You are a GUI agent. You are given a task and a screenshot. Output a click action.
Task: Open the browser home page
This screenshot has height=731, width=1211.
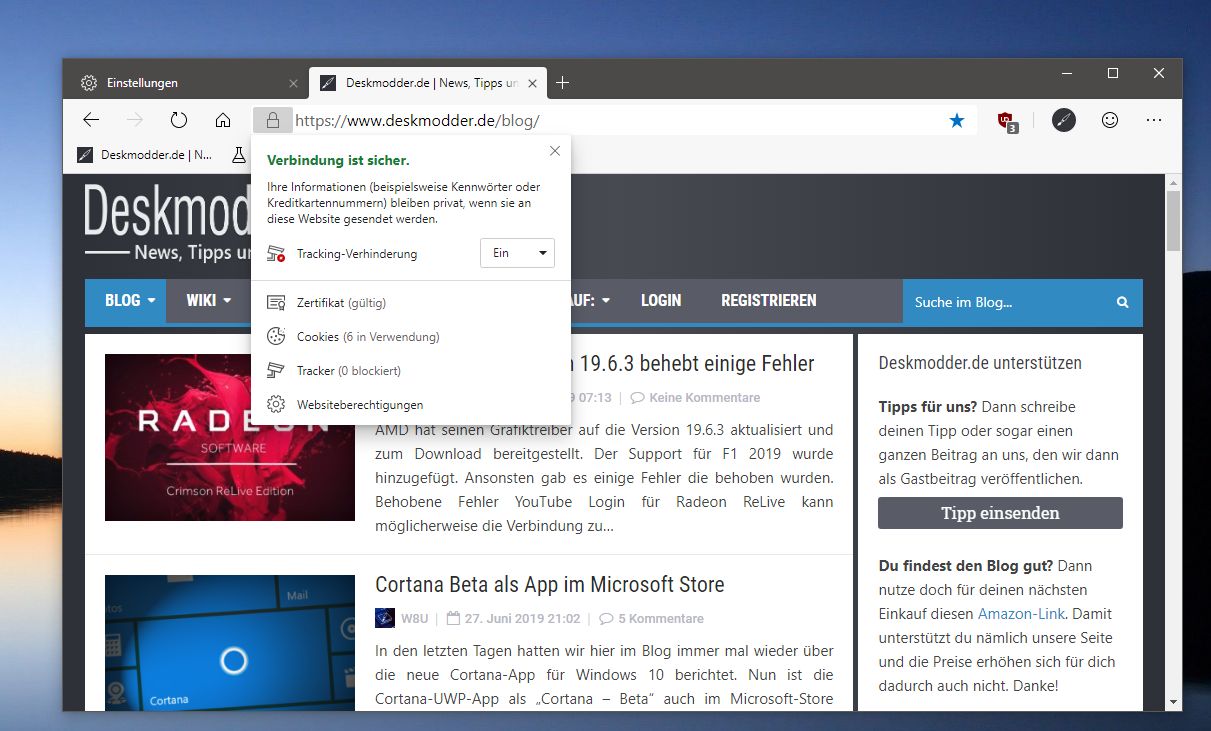[223, 120]
